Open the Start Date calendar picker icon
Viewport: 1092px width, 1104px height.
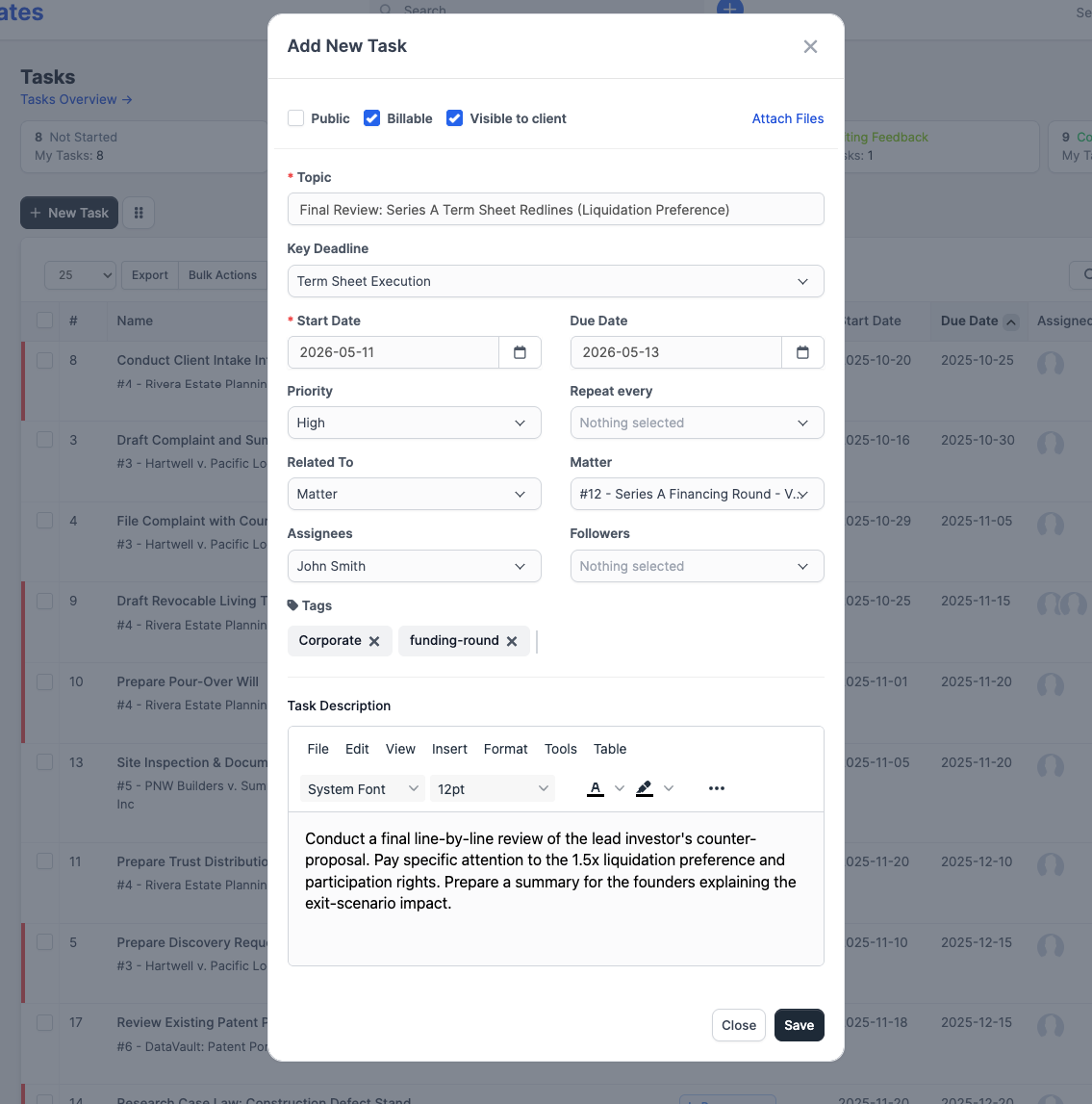(520, 352)
